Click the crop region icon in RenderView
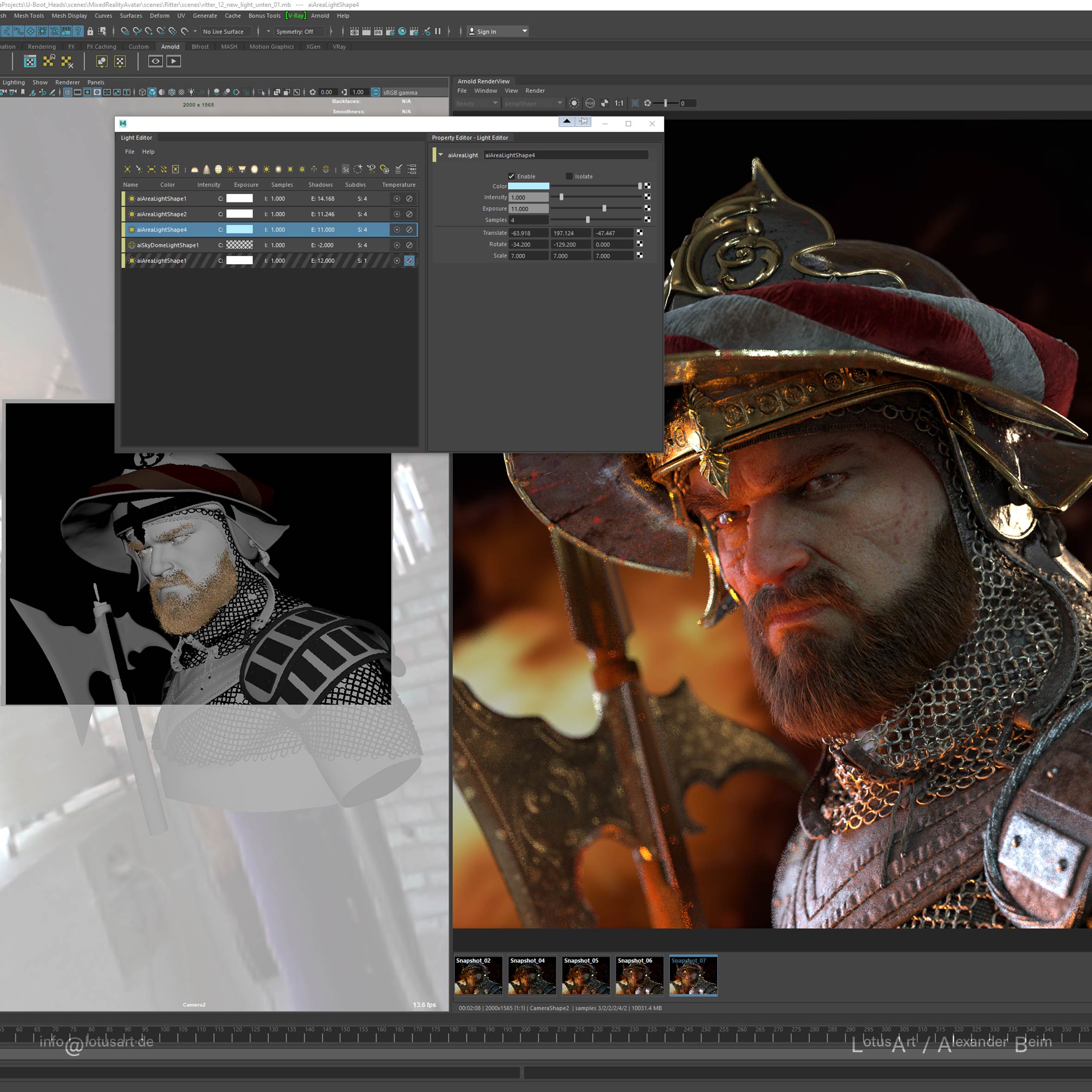This screenshot has width=1092, height=1092. coord(635,103)
